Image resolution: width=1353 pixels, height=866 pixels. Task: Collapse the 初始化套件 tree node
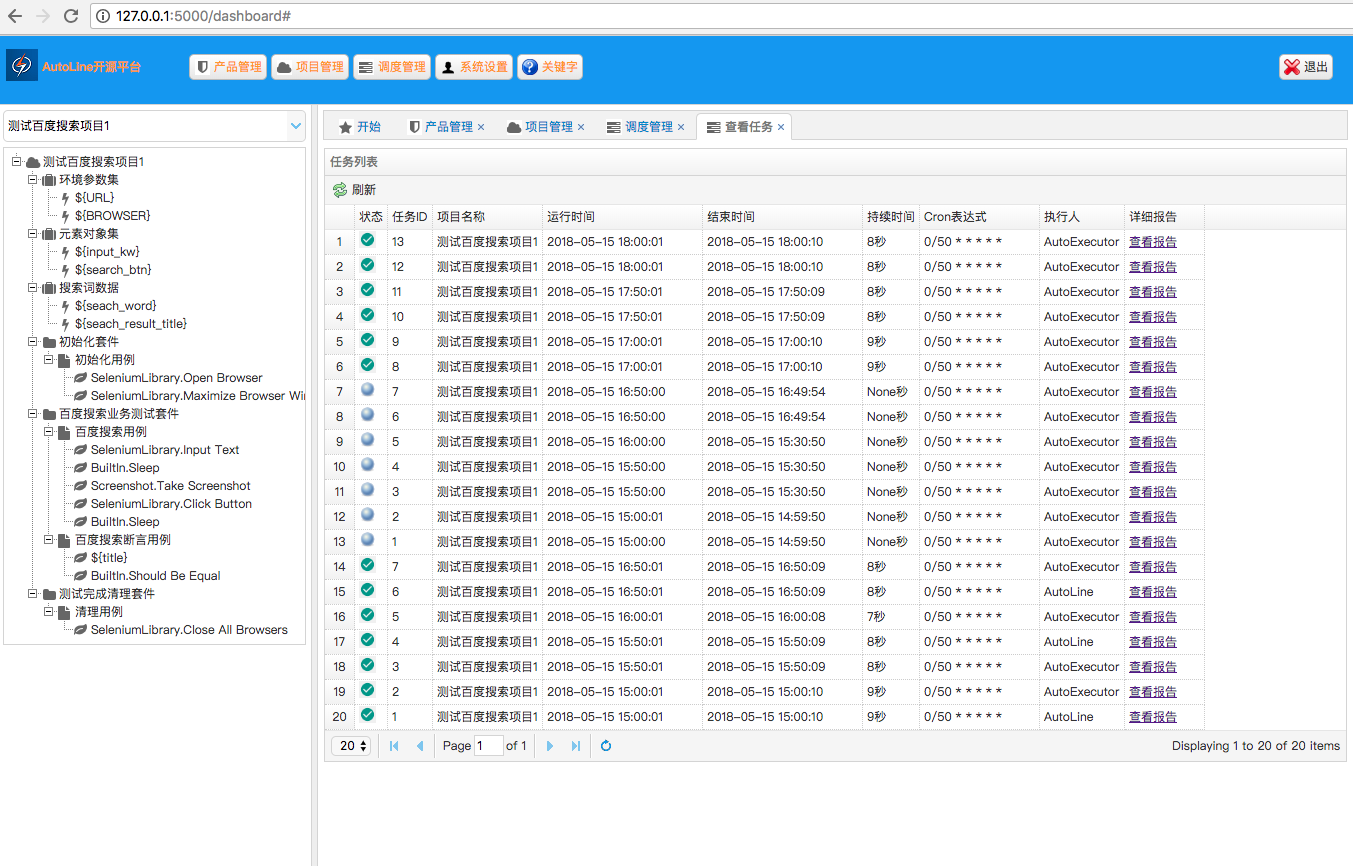[x=33, y=342]
